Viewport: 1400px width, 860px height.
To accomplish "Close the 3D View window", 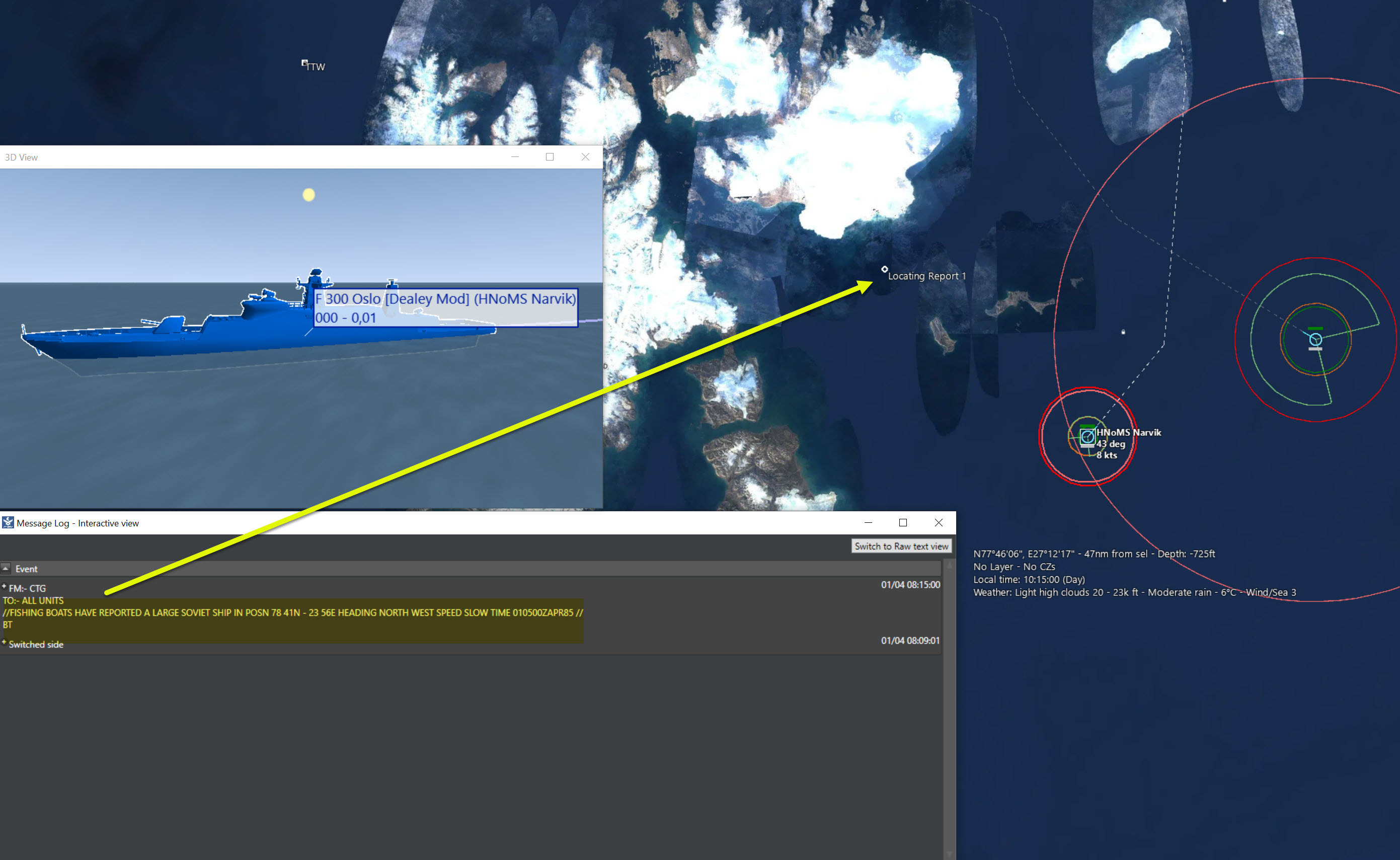I will coord(585,157).
